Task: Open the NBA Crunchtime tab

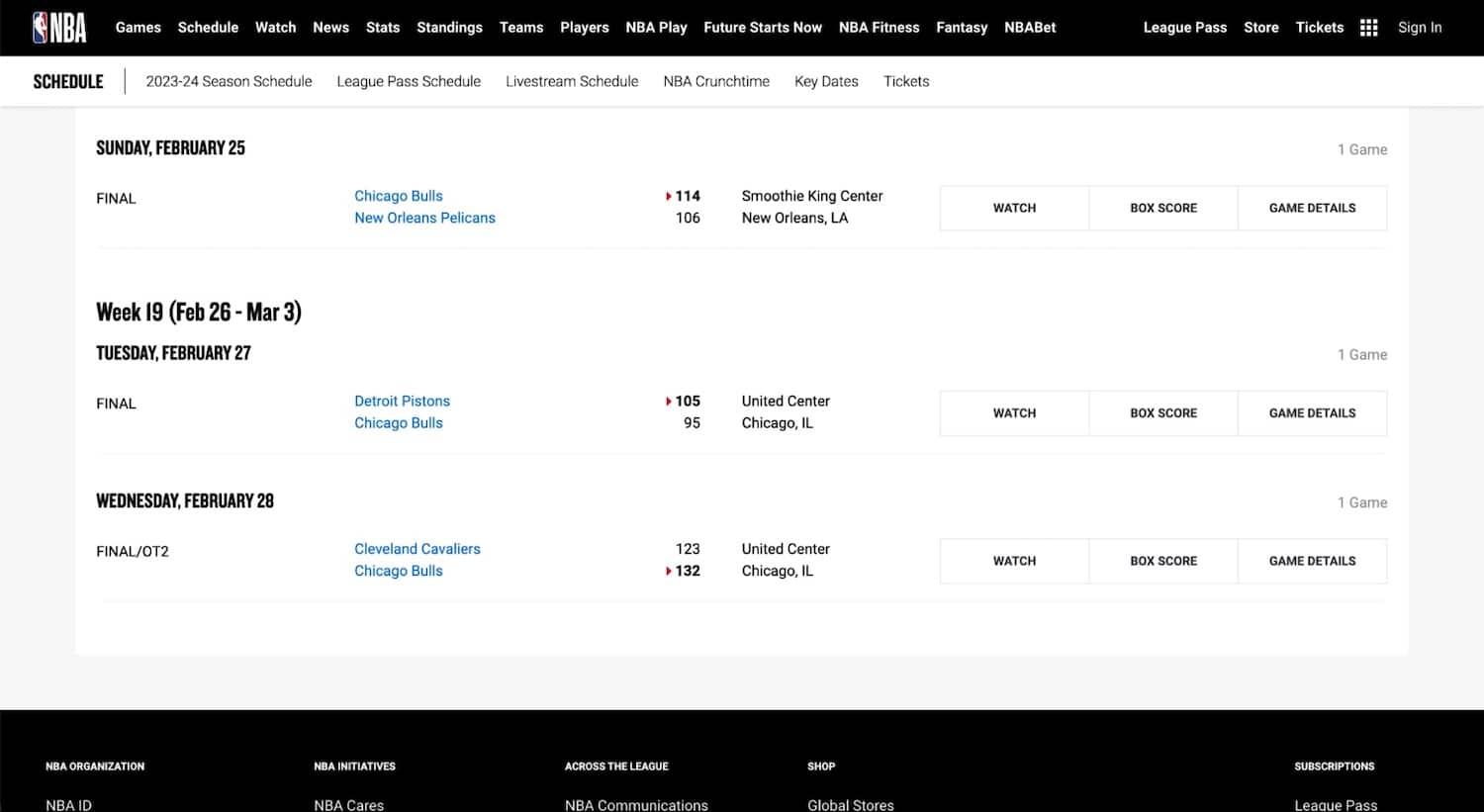Action: [x=716, y=81]
